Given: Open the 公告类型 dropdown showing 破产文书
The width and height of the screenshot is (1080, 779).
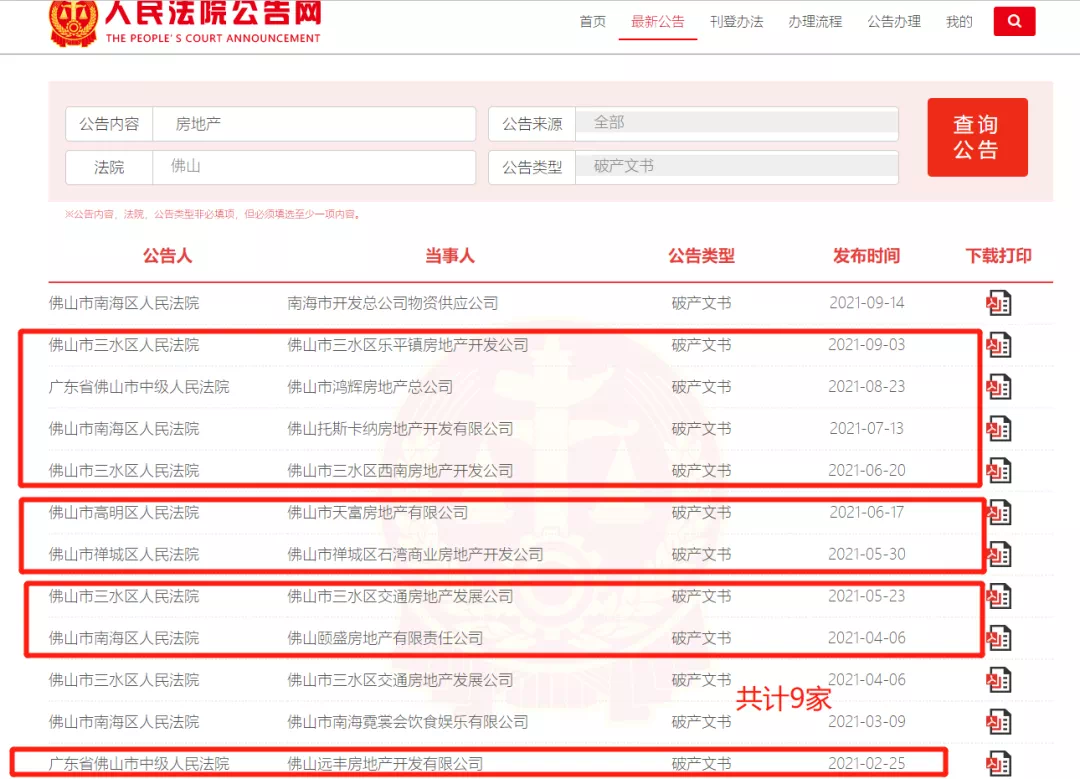Looking at the screenshot, I should tap(735, 167).
